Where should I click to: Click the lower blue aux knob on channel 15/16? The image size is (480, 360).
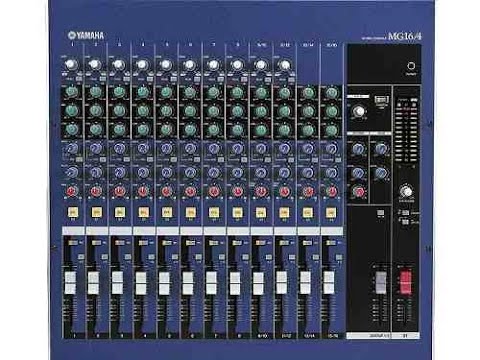click(332, 172)
